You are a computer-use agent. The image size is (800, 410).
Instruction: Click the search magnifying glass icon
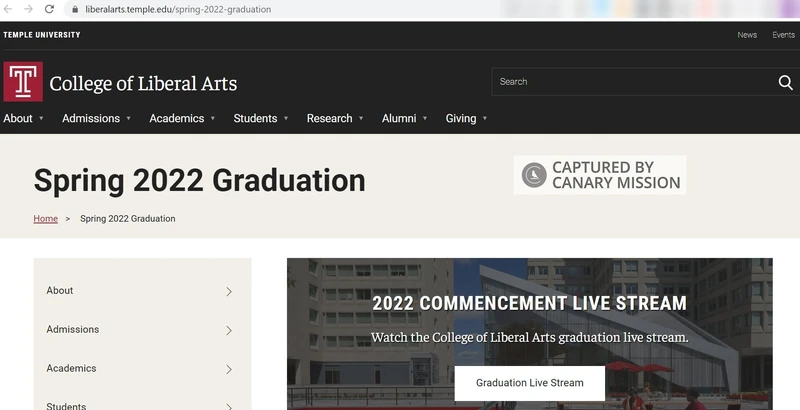(785, 82)
